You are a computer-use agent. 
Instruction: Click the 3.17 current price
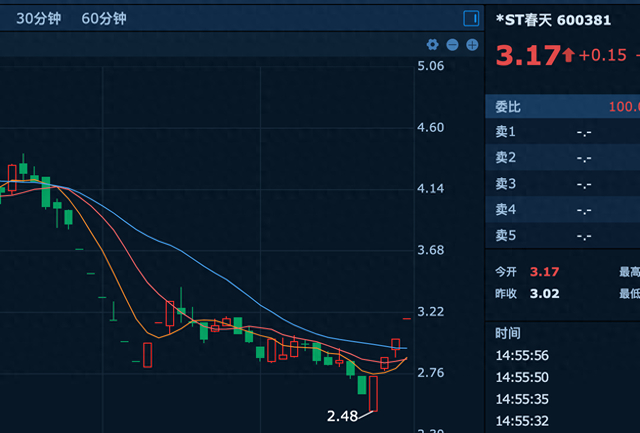tap(528, 56)
